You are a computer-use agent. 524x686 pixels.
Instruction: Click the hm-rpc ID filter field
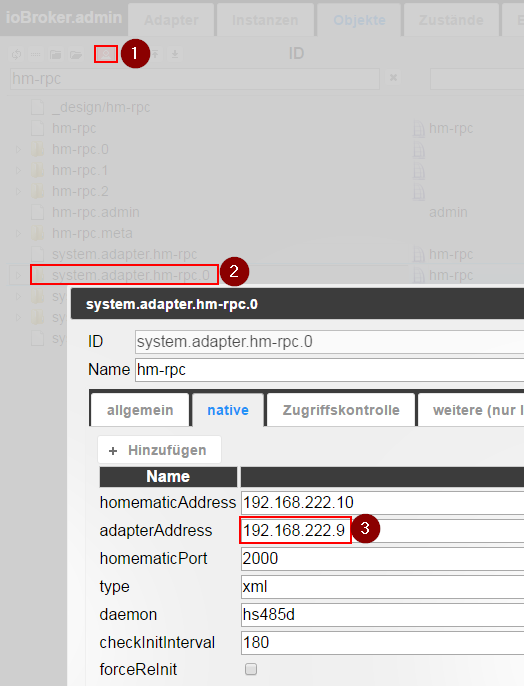pos(195,79)
